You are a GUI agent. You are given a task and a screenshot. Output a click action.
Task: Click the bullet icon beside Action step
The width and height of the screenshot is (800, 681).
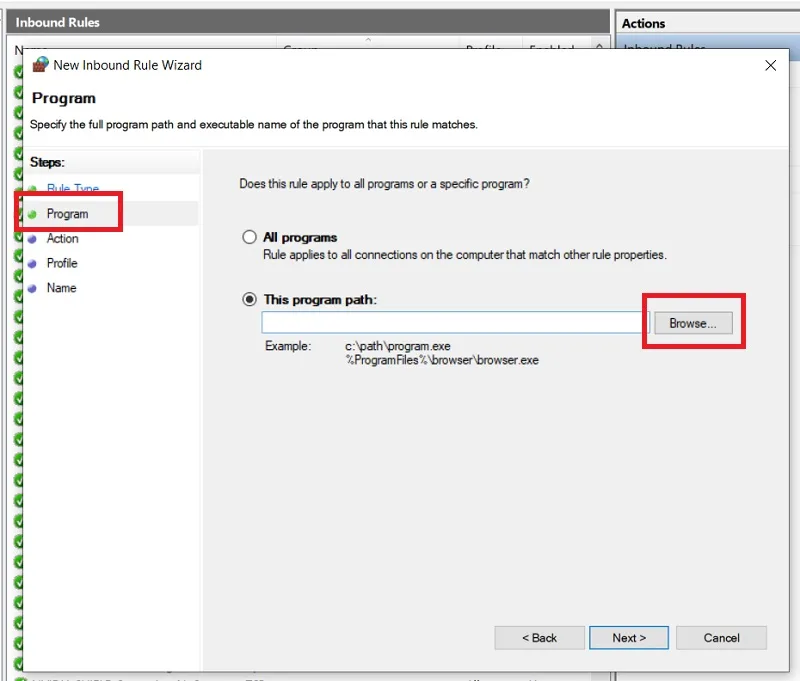[32, 239]
